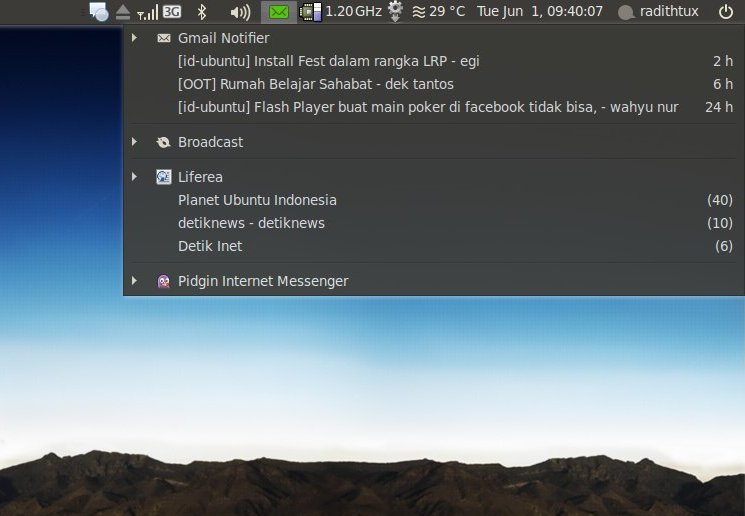Click the 24 h timestamp
This screenshot has height=516, width=745.
point(719,107)
